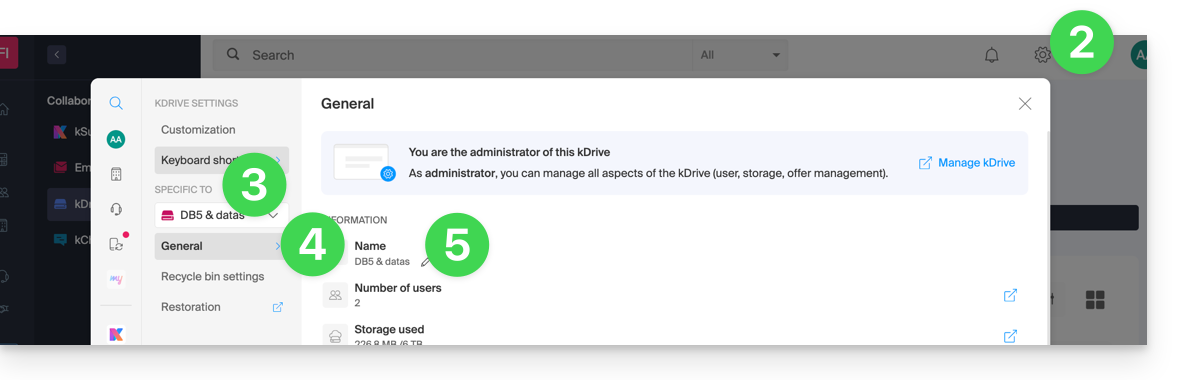Screen dimensions: 1182x380
Task: Open external link beside Storage used
Action: 1010,336
